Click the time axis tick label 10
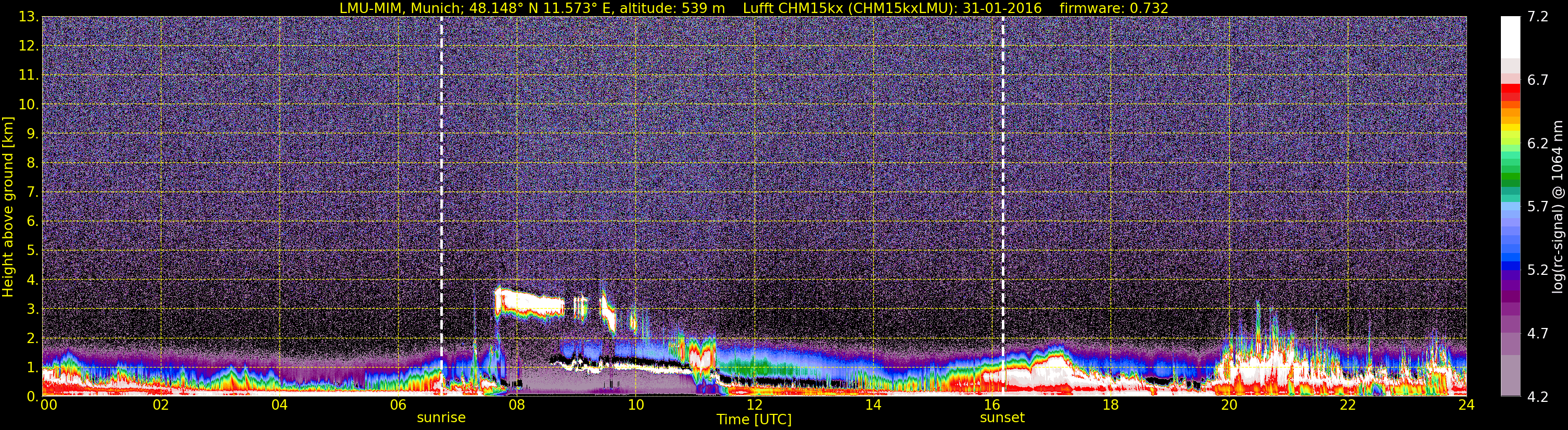 point(635,406)
